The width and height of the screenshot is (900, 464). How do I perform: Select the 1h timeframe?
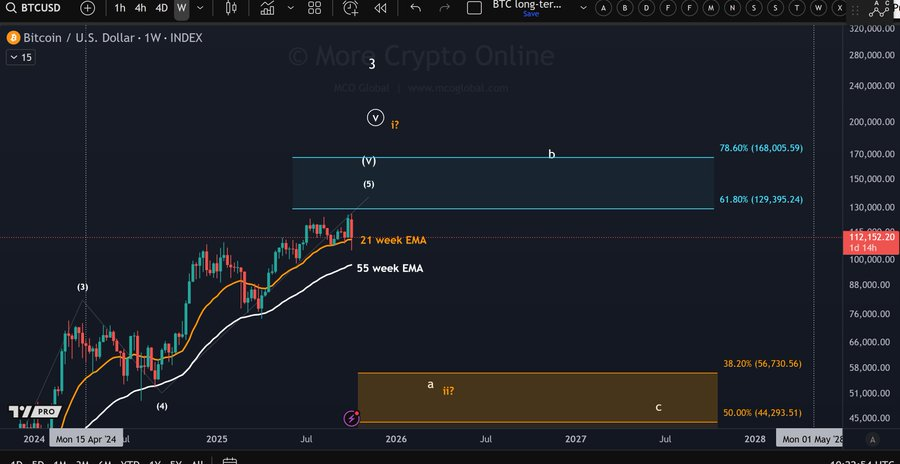click(120, 8)
